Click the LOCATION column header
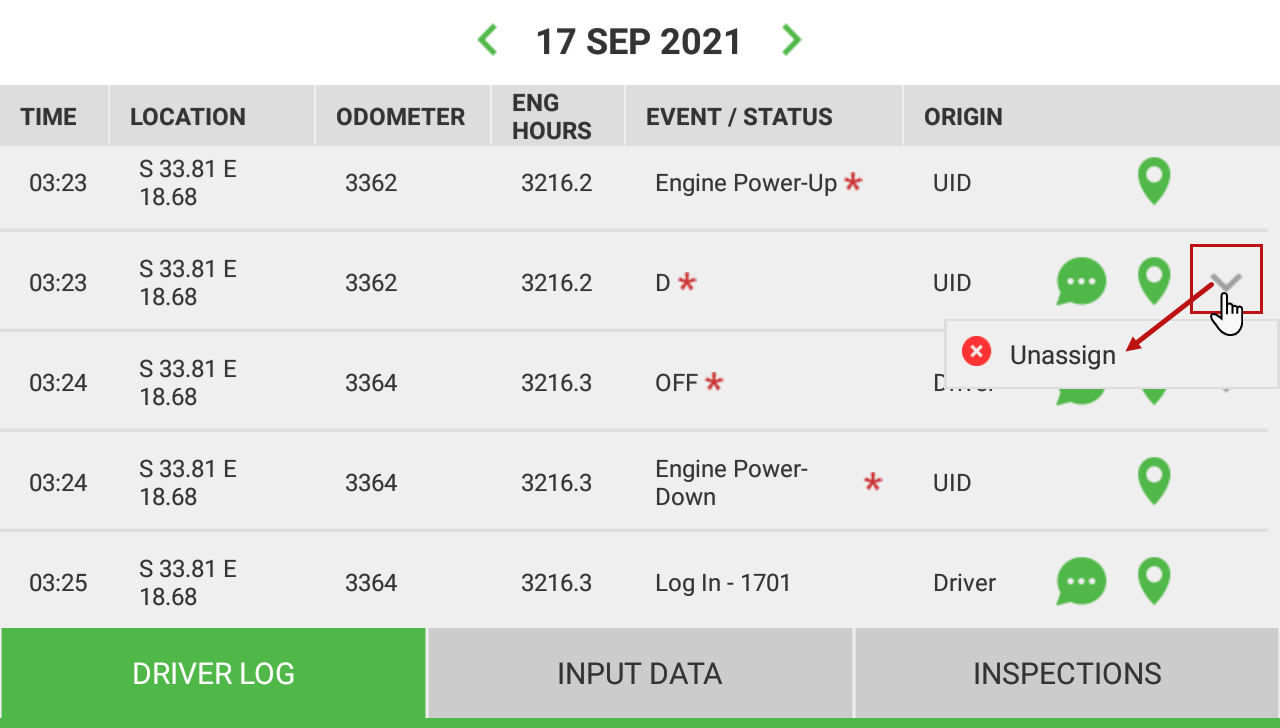The image size is (1280, 728). [188, 117]
